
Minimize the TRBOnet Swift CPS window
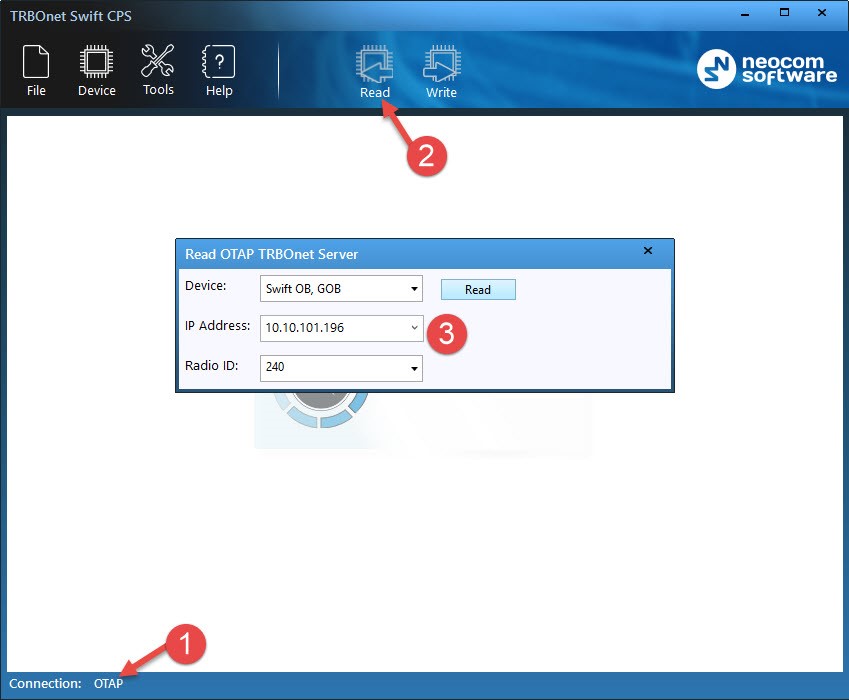(x=745, y=13)
